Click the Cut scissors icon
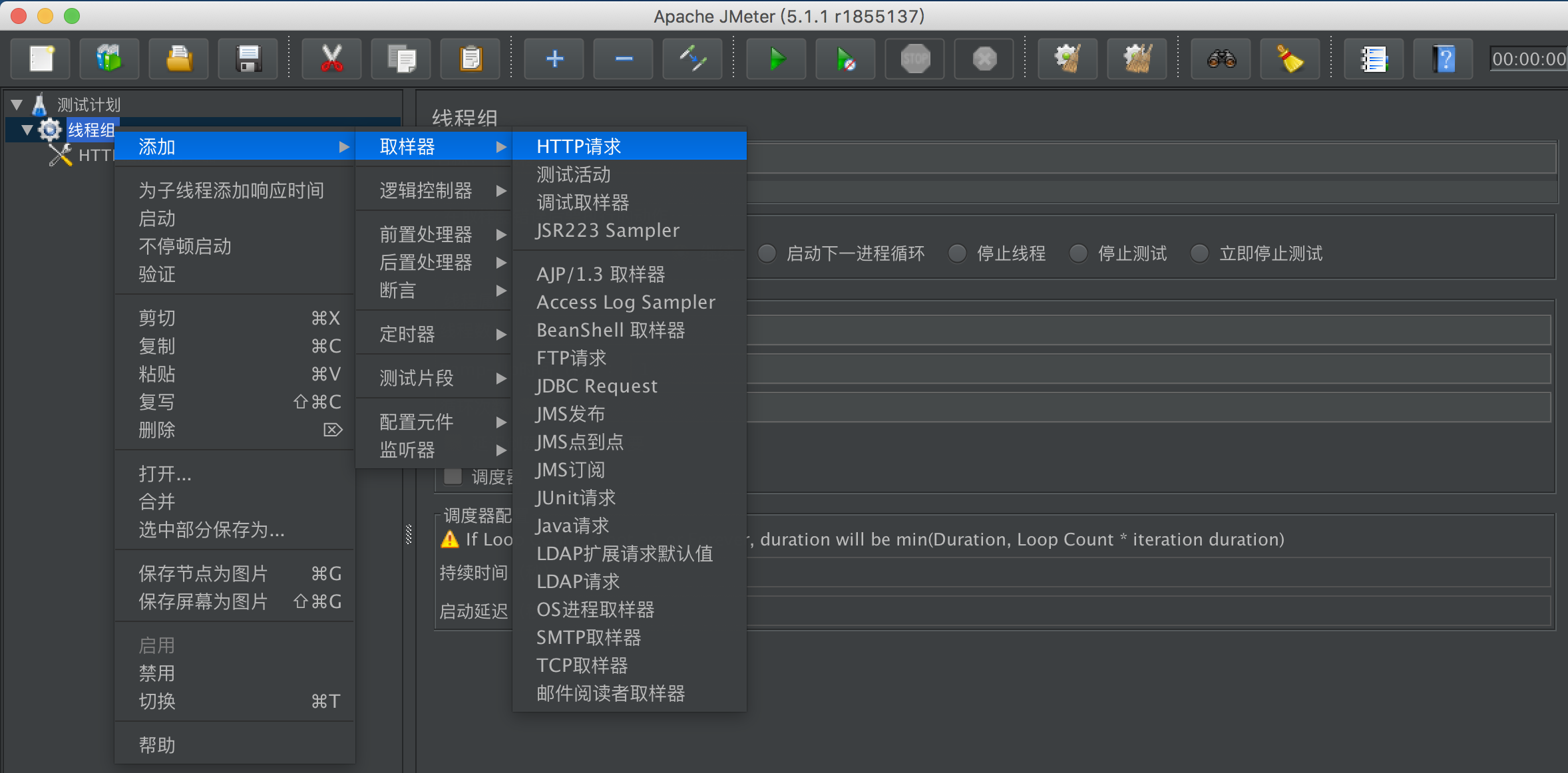This screenshot has height=773, width=1568. [x=331, y=59]
